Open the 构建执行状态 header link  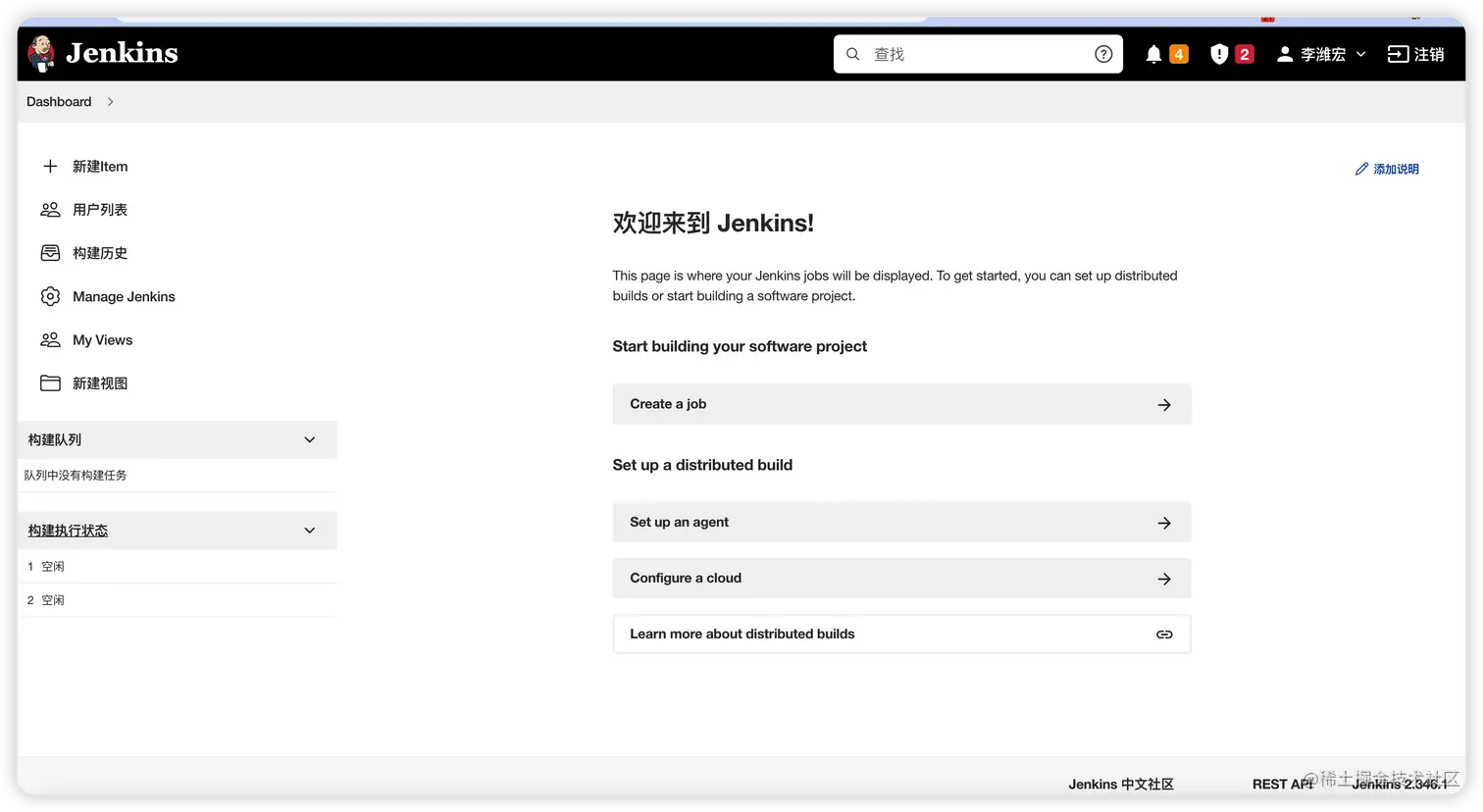[x=68, y=531]
